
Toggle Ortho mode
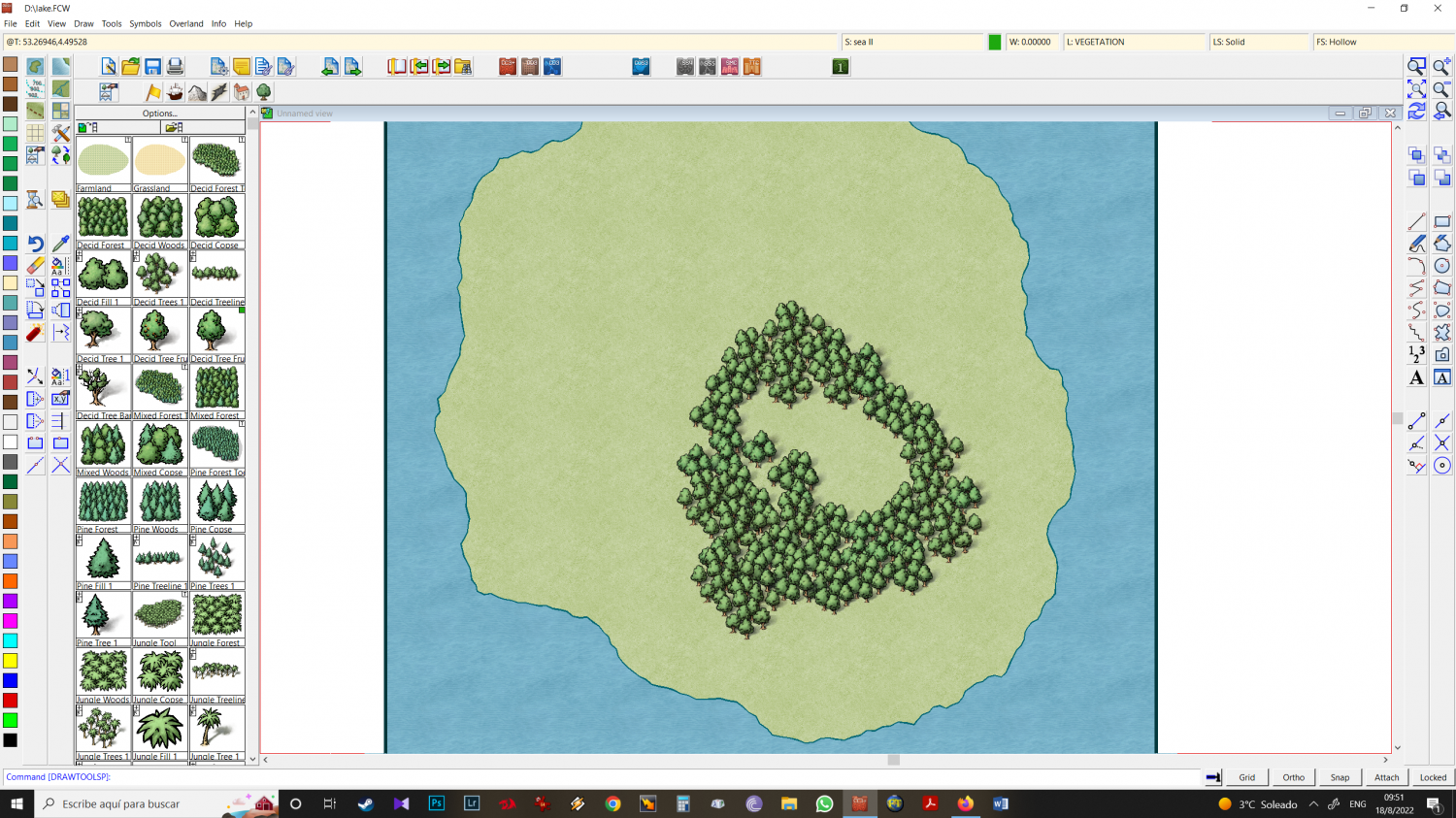click(x=1294, y=777)
